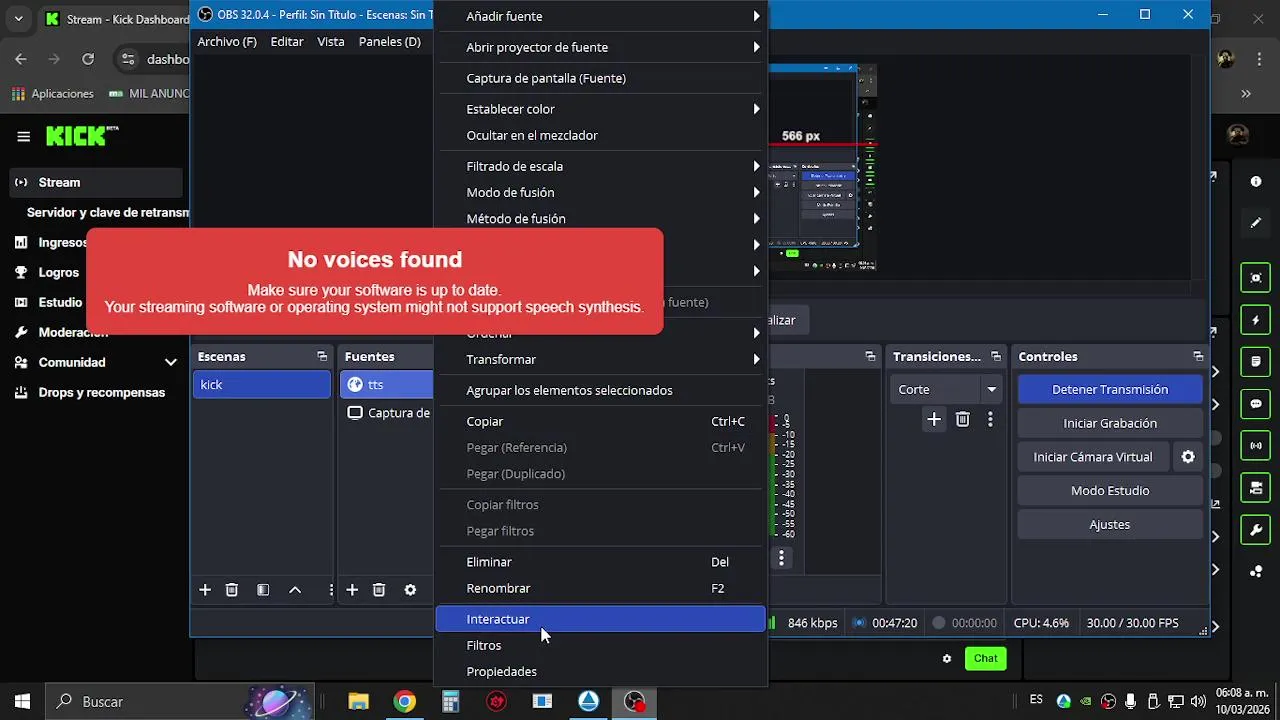
Task: Undock the Escenas panel
Action: (322, 356)
